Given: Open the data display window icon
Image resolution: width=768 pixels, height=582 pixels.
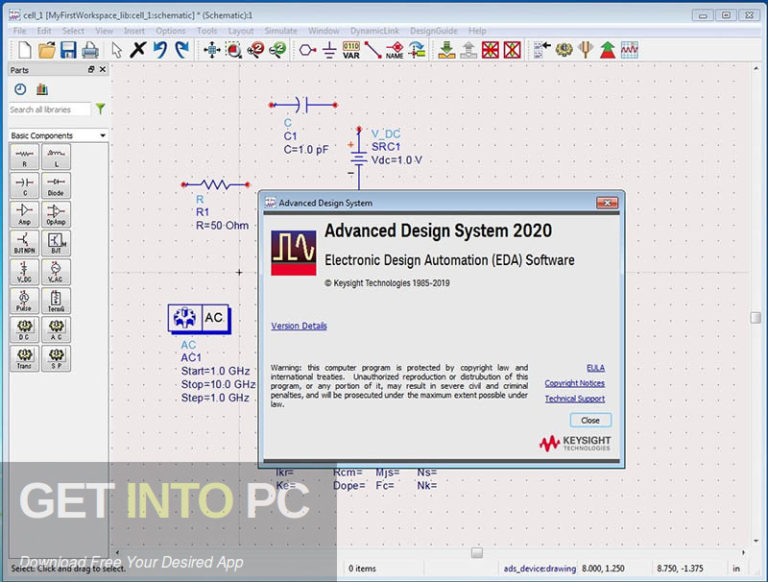Looking at the screenshot, I should click(629, 50).
